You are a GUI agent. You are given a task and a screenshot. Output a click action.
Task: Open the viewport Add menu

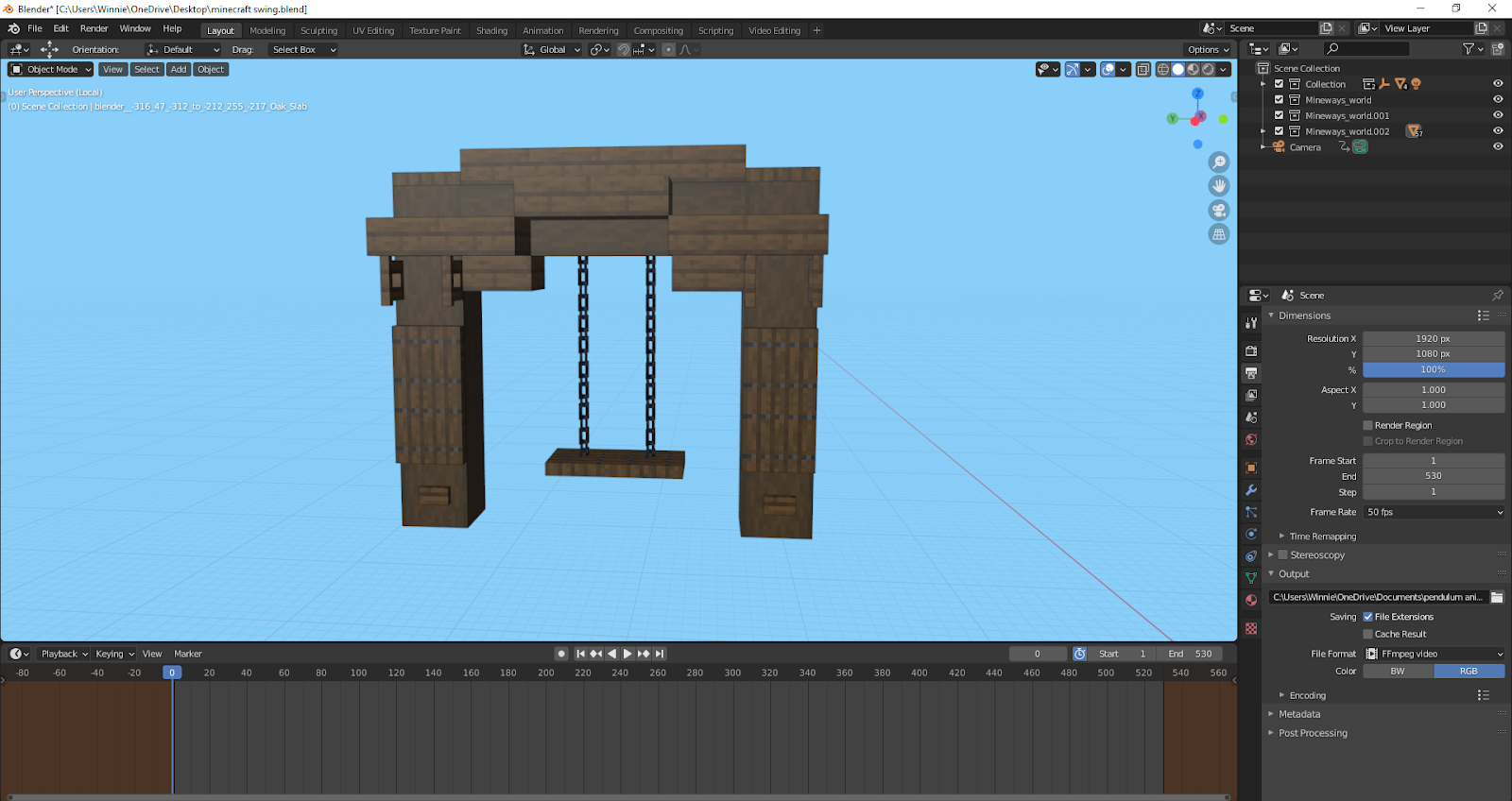pyautogui.click(x=179, y=69)
